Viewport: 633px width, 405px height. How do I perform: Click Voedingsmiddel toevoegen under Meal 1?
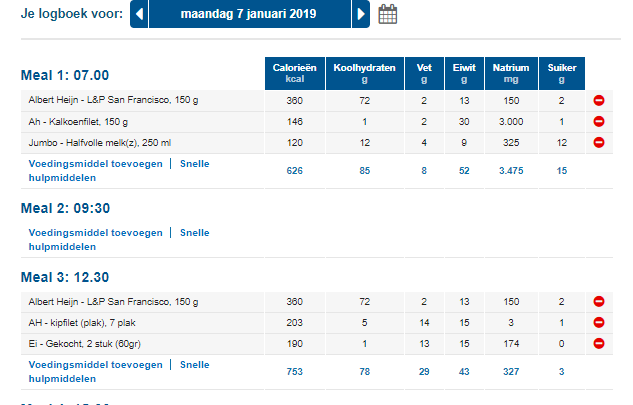(x=95, y=163)
